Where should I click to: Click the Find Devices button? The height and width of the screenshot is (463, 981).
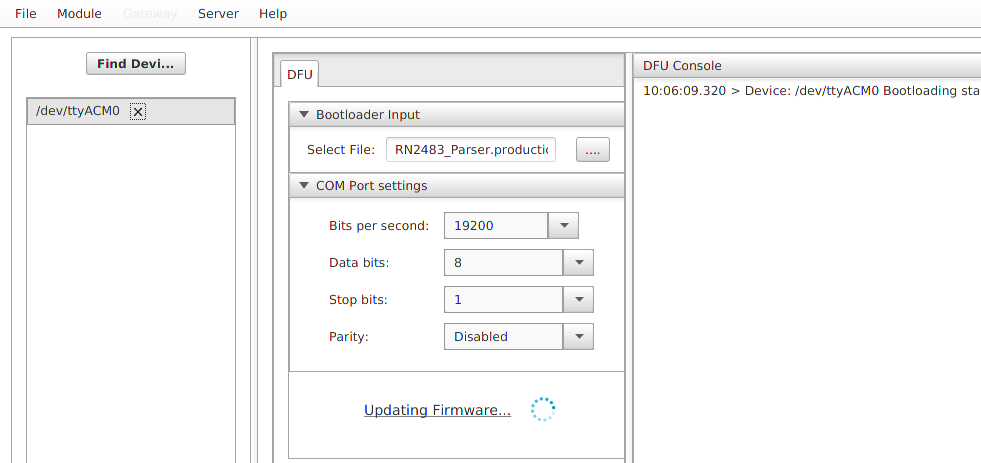point(136,64)
